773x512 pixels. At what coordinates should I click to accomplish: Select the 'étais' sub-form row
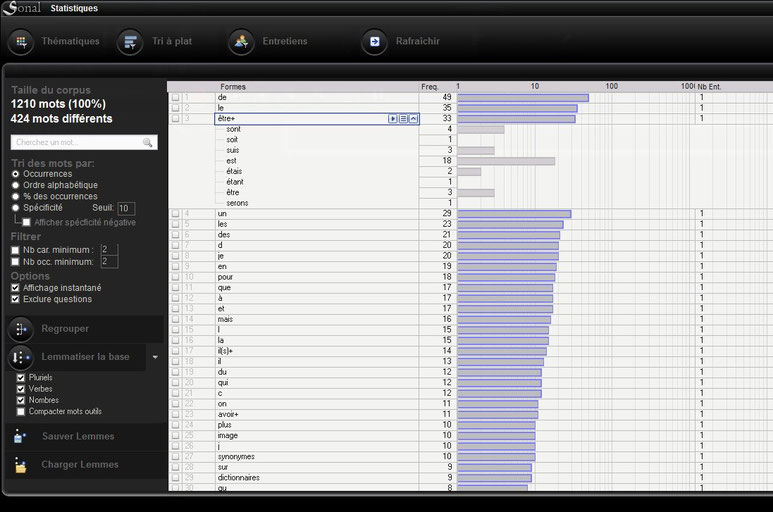(317, 171)
